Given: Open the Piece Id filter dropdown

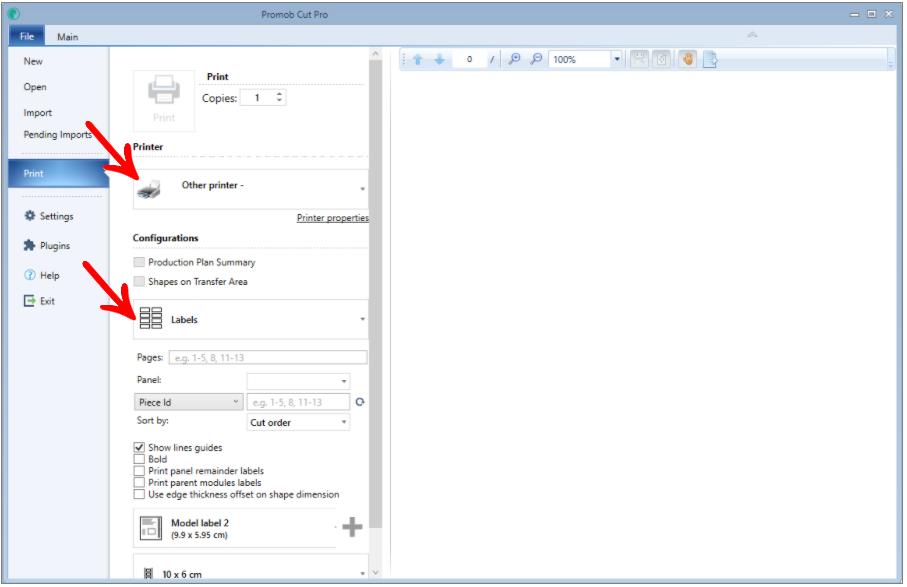Looking at the screenshot, I should click(188, 402).
